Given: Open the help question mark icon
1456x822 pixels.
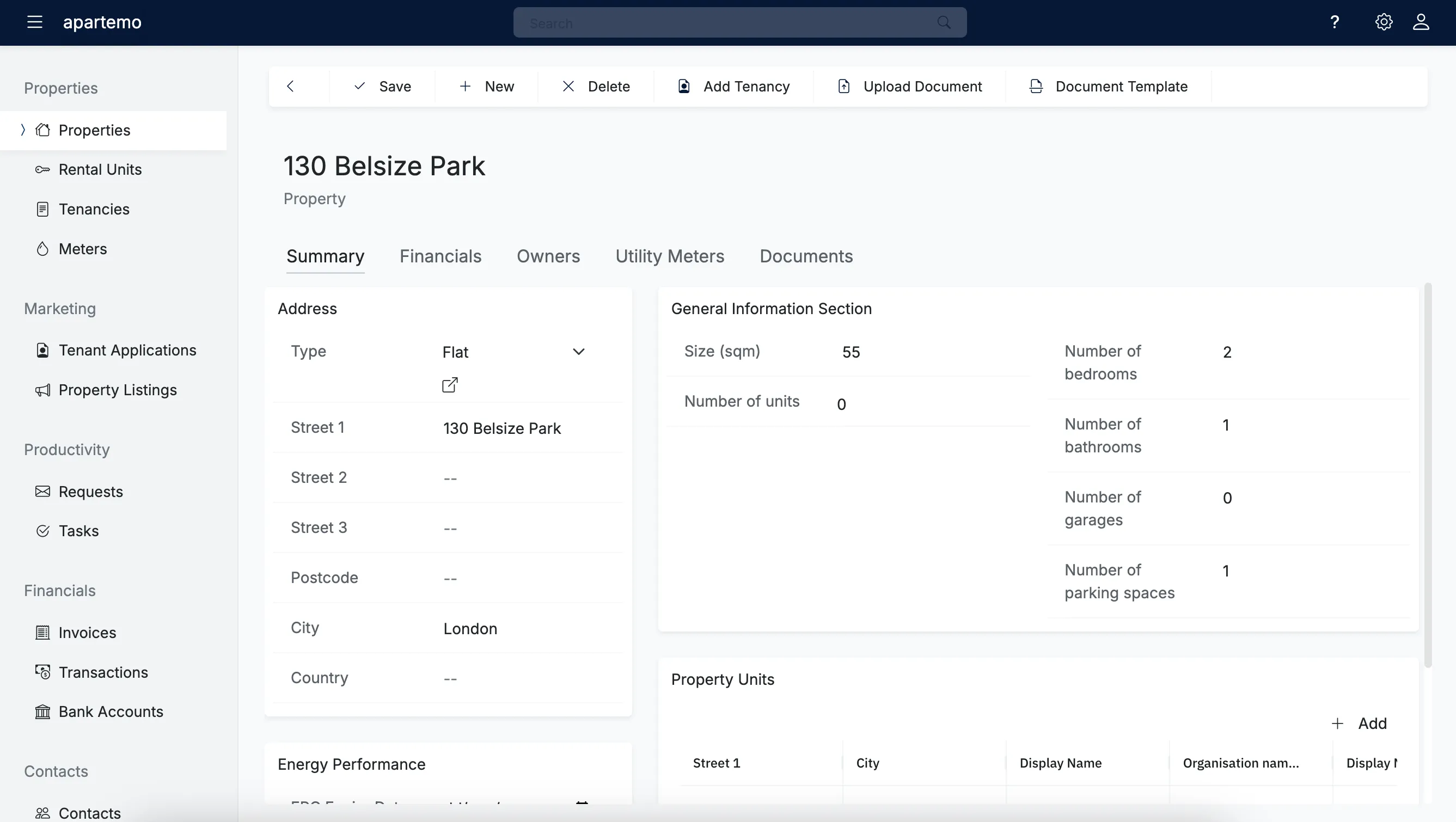Looking at the screenshot, I should 1335,22.
